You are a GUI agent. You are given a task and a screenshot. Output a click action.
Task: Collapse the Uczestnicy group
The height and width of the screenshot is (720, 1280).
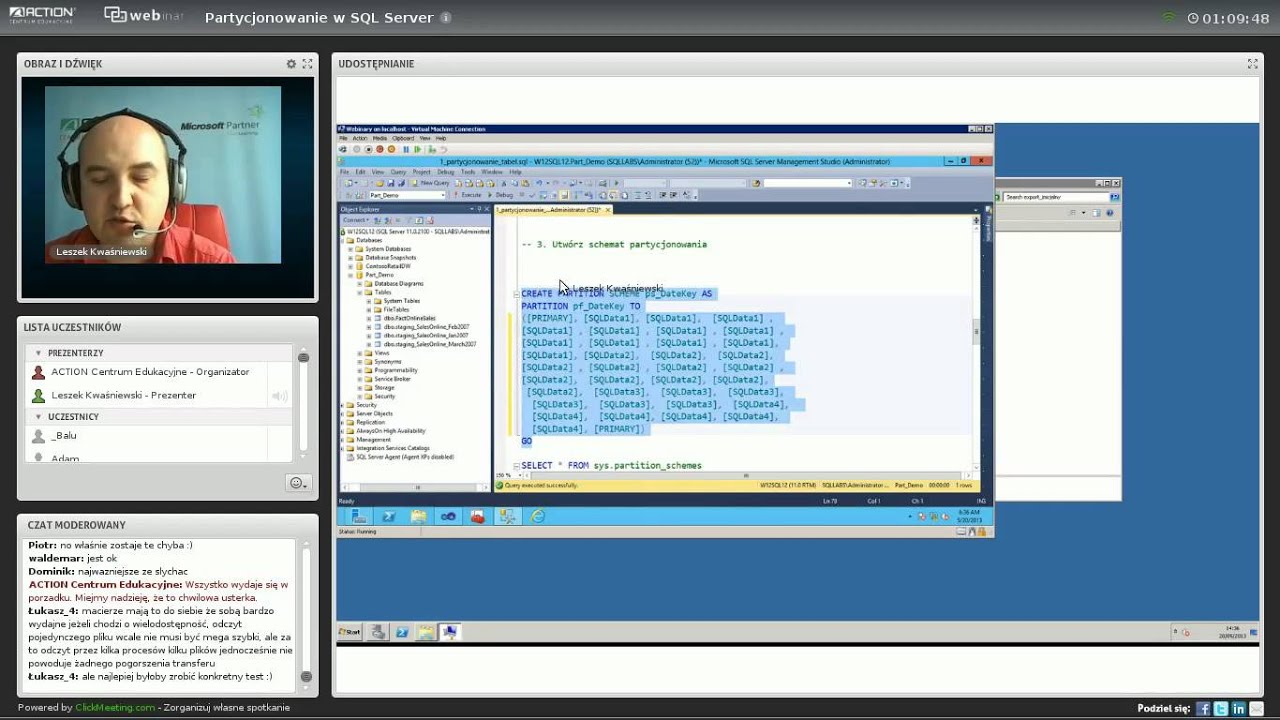(x=38, y=416)
